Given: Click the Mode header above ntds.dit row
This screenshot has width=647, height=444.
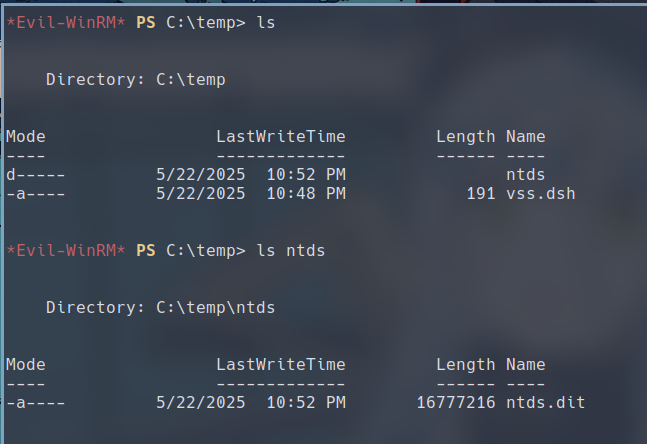Looking at the screenshot, I should (x=26, y=364).
